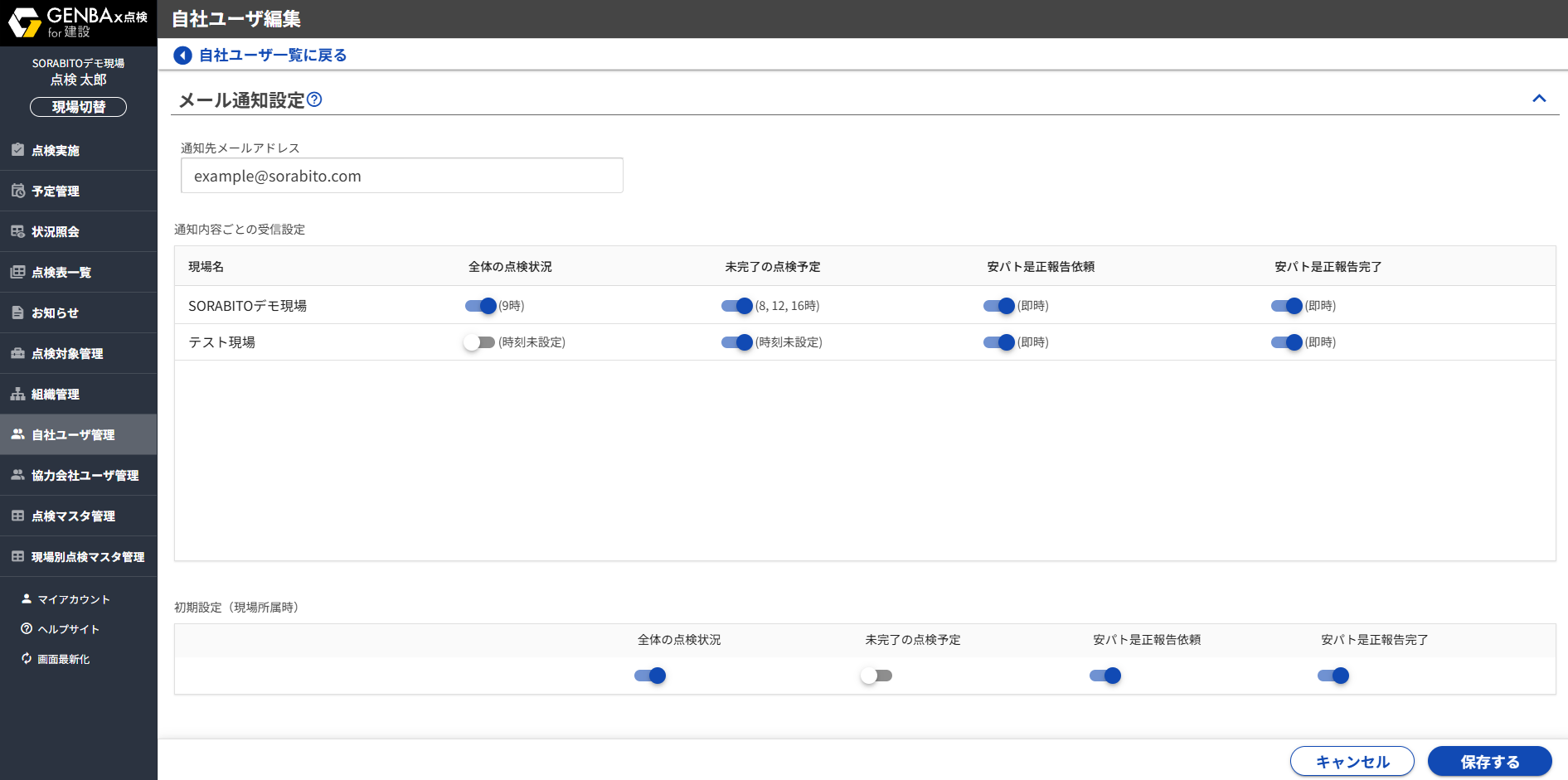Open 点検マスタ管理 from the sidebar
This screenshot has width=1568, height=780.
[73, 516]
